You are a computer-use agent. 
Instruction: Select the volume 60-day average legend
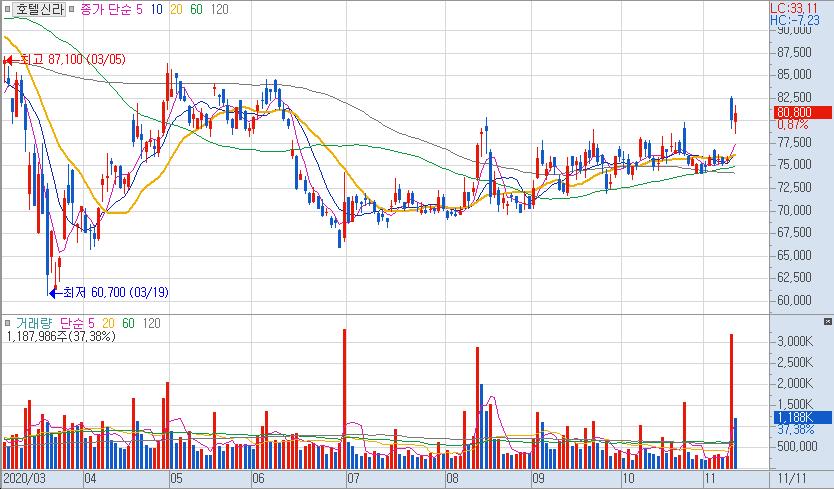tap(128, 323)
